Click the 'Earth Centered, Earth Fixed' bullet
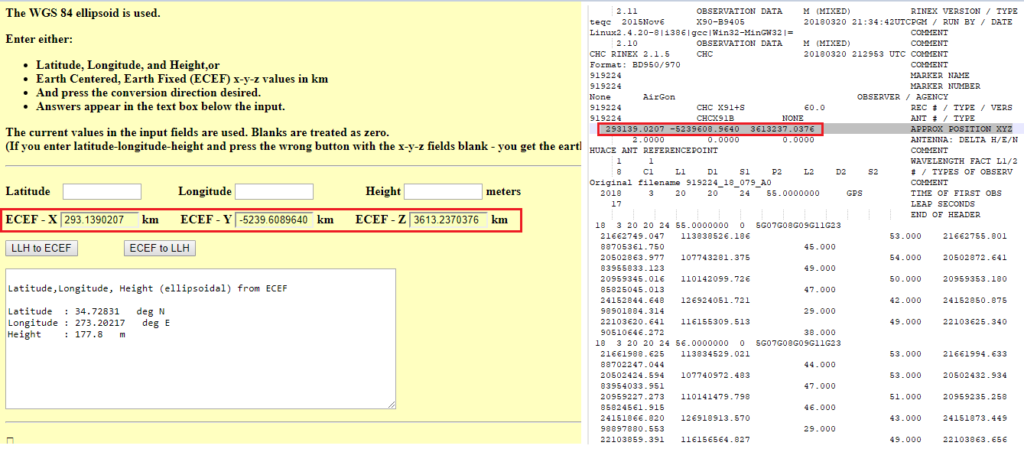 182,79
